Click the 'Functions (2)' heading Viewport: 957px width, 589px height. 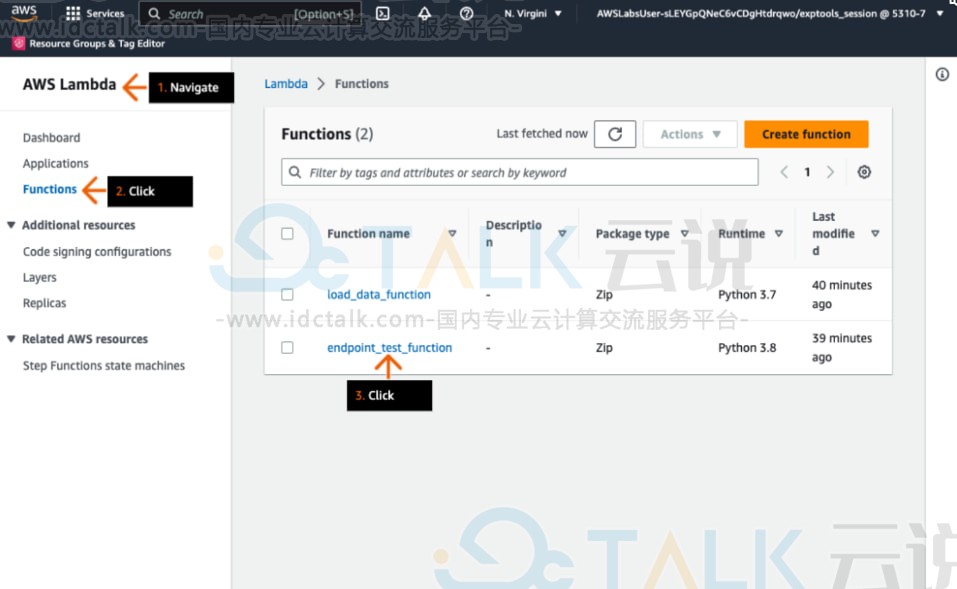click(x=327, y=134)
